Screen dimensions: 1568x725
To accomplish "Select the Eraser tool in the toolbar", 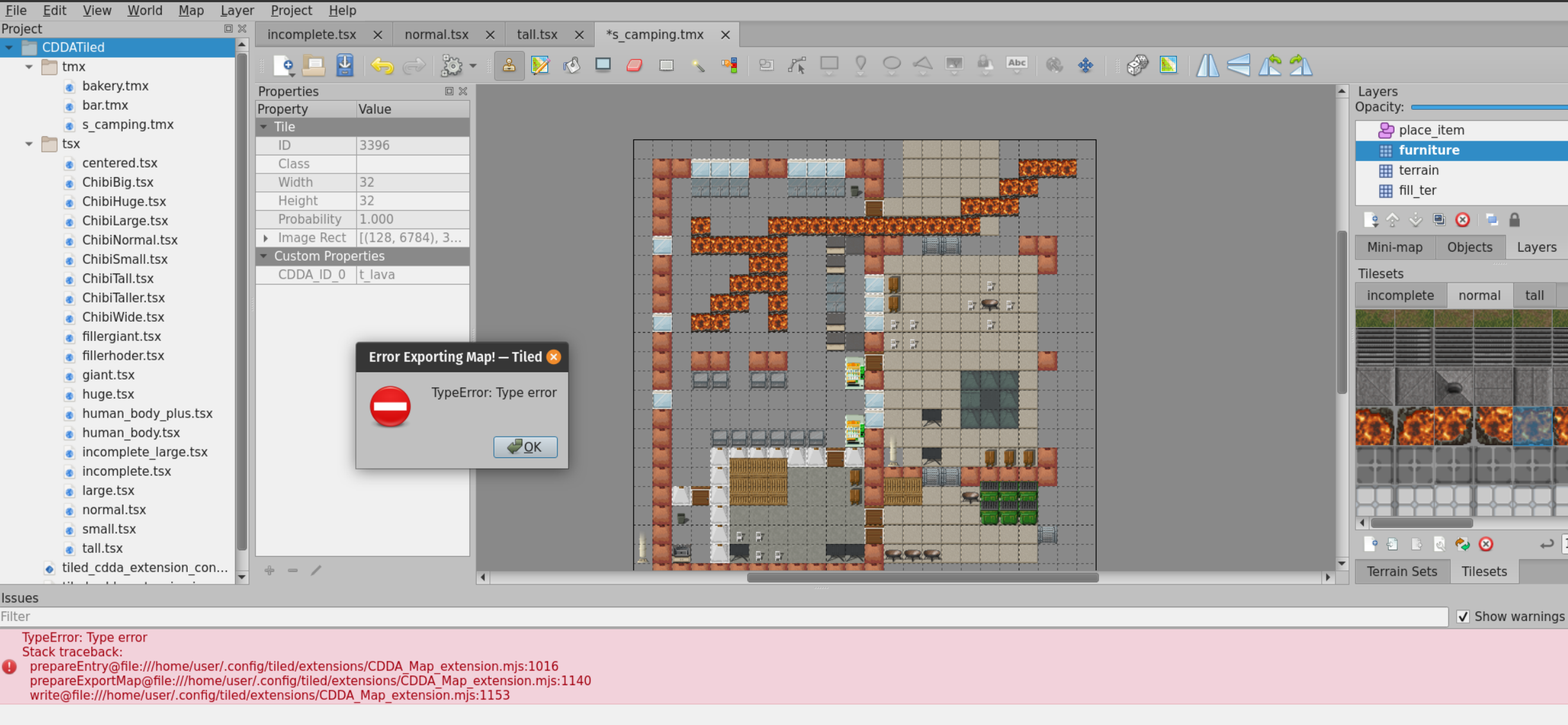I will [633, 65].
